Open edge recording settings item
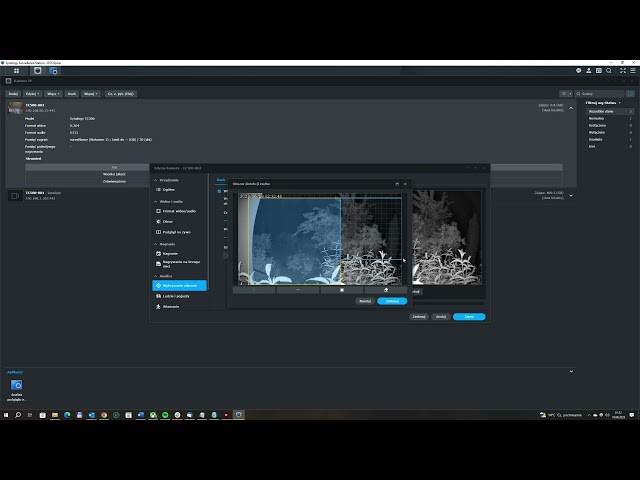The height and width of the screenshot is (480, 640). [x=180, y=264]
